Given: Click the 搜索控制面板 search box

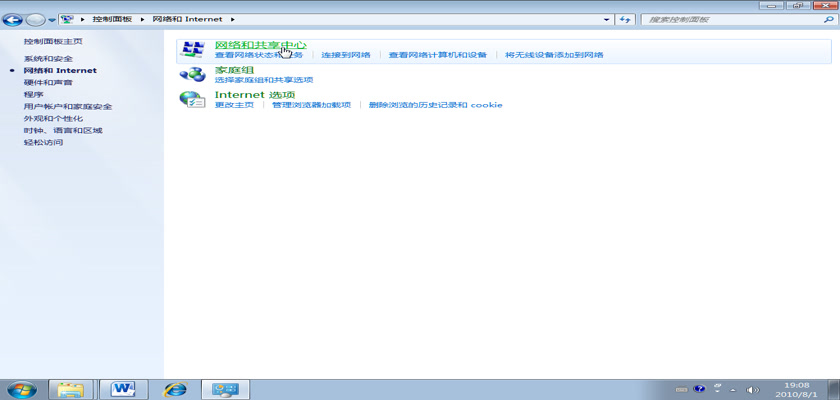Looking at the screenshot, I should [x=730, y=19].
